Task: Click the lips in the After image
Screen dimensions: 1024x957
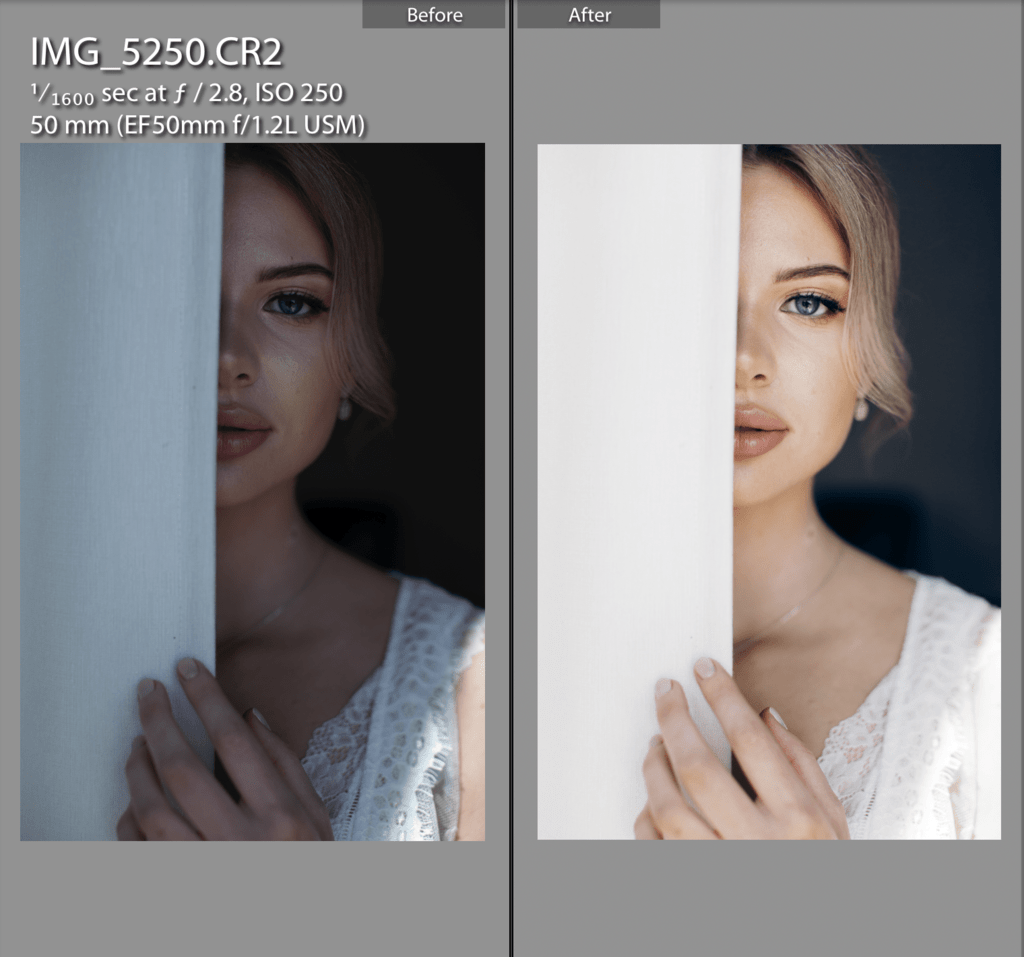Action: (759, 432)
